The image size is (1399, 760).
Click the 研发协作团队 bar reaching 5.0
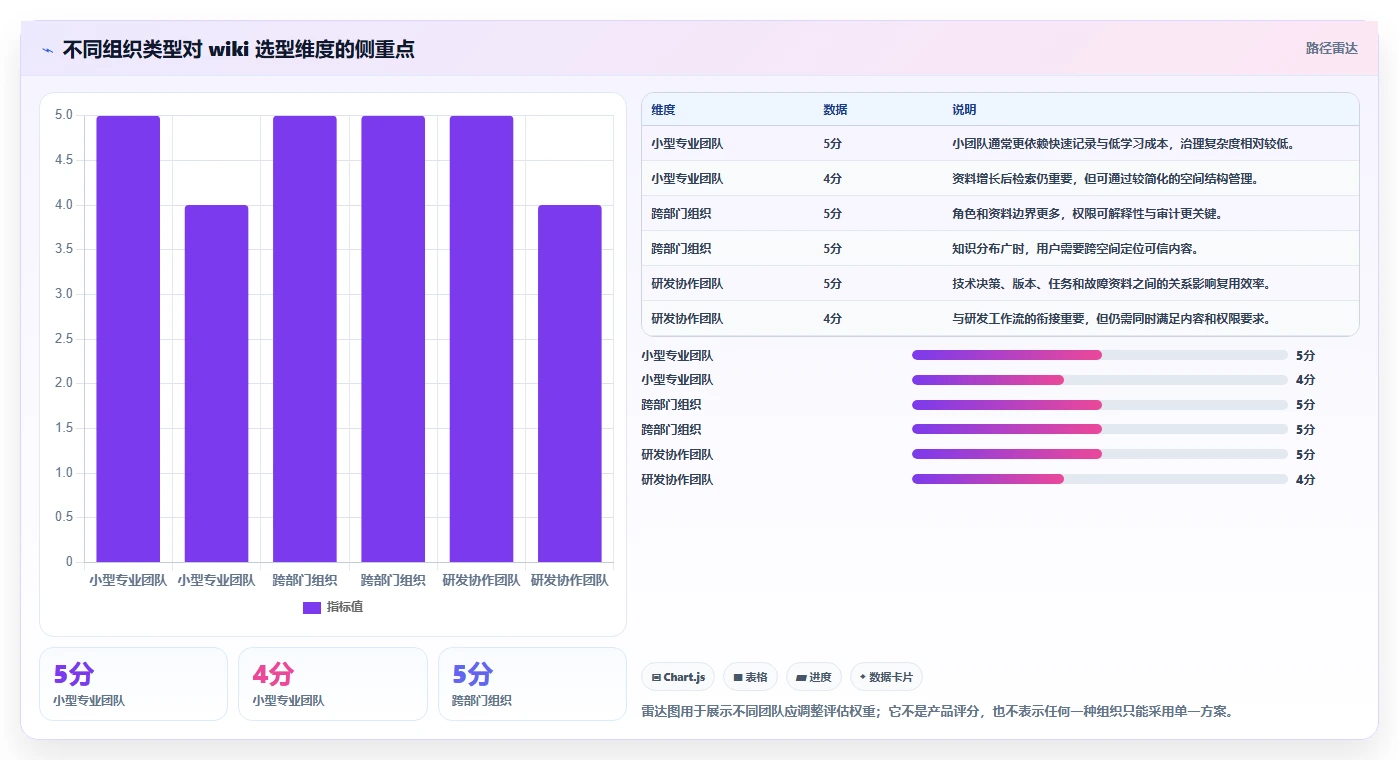(x=481, y=338)
